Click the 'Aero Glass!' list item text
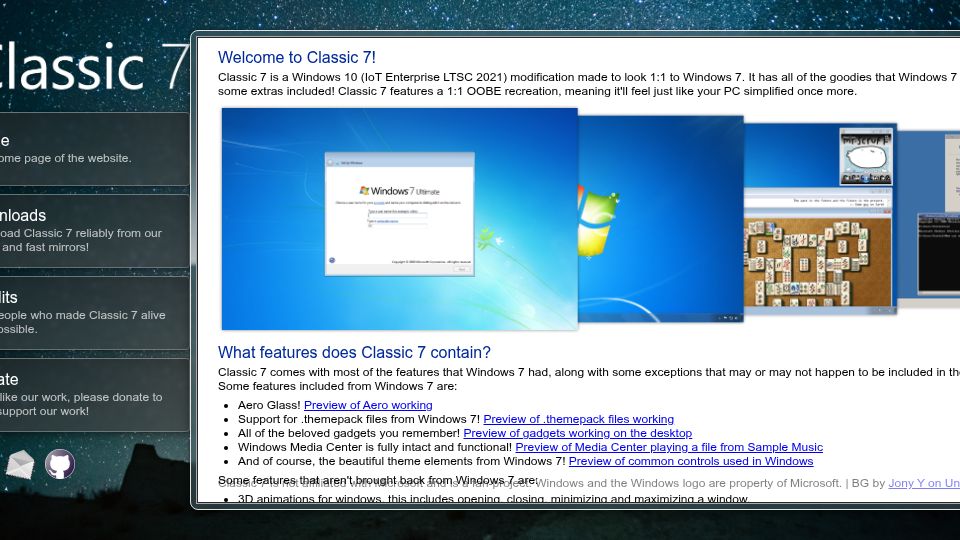960x540 pixels. pos(269,405)
